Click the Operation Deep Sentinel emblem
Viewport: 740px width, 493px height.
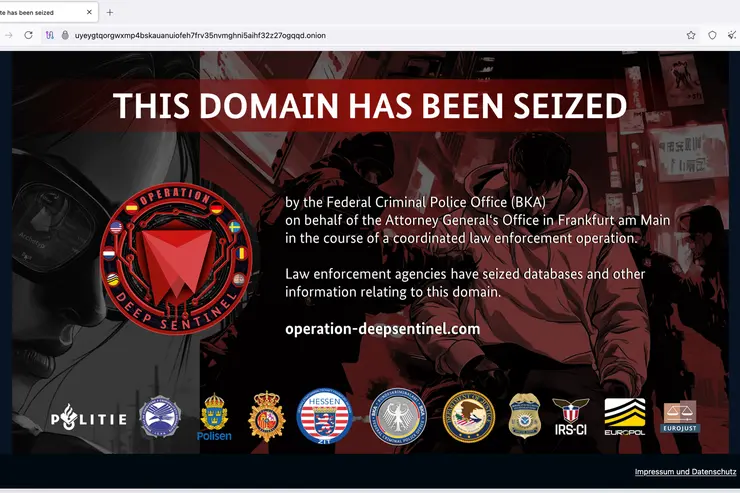click(176, 259)
